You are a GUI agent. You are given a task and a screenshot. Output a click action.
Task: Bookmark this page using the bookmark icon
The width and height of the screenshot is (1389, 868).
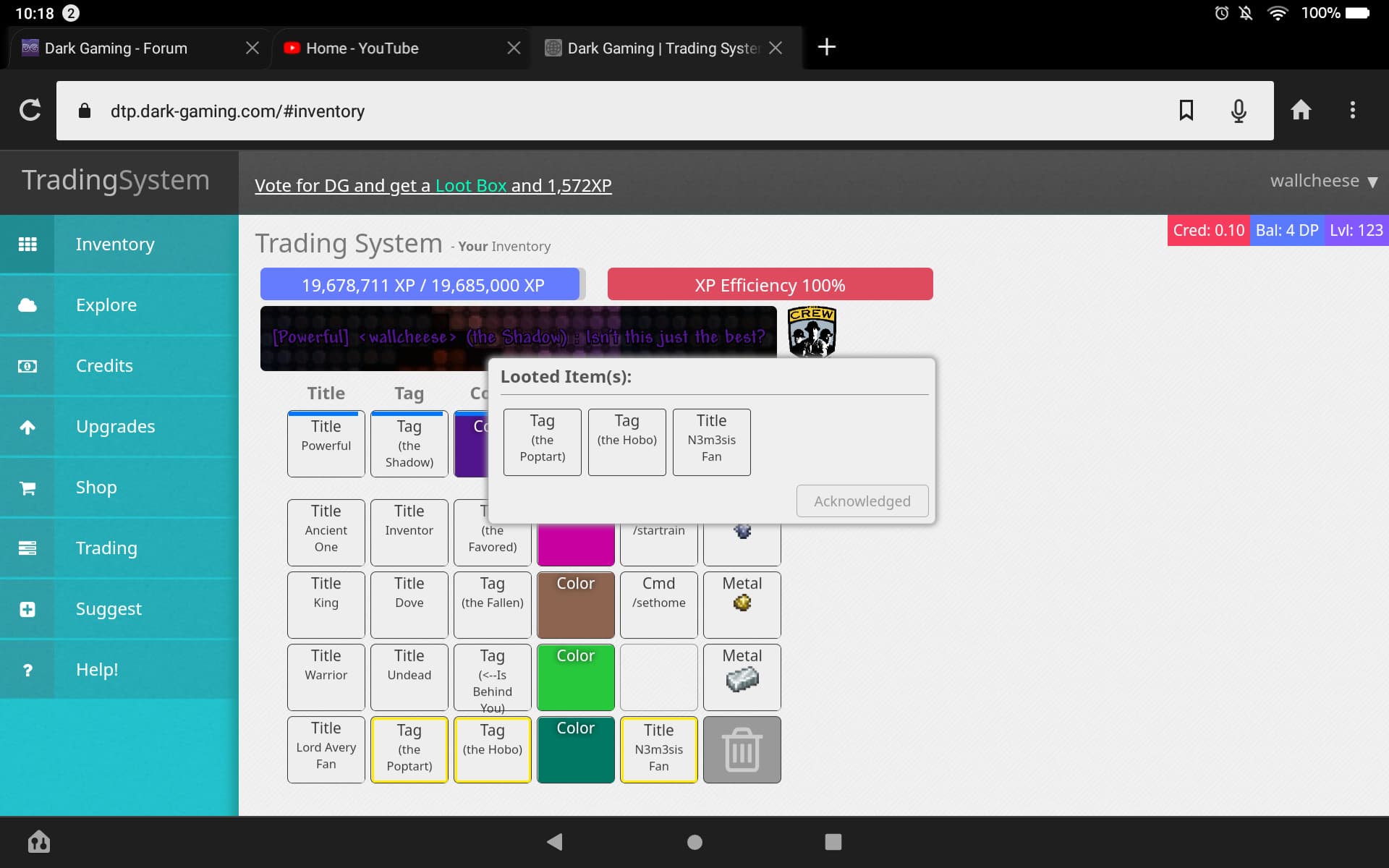pyautogui.click(x=1186, y=110)
